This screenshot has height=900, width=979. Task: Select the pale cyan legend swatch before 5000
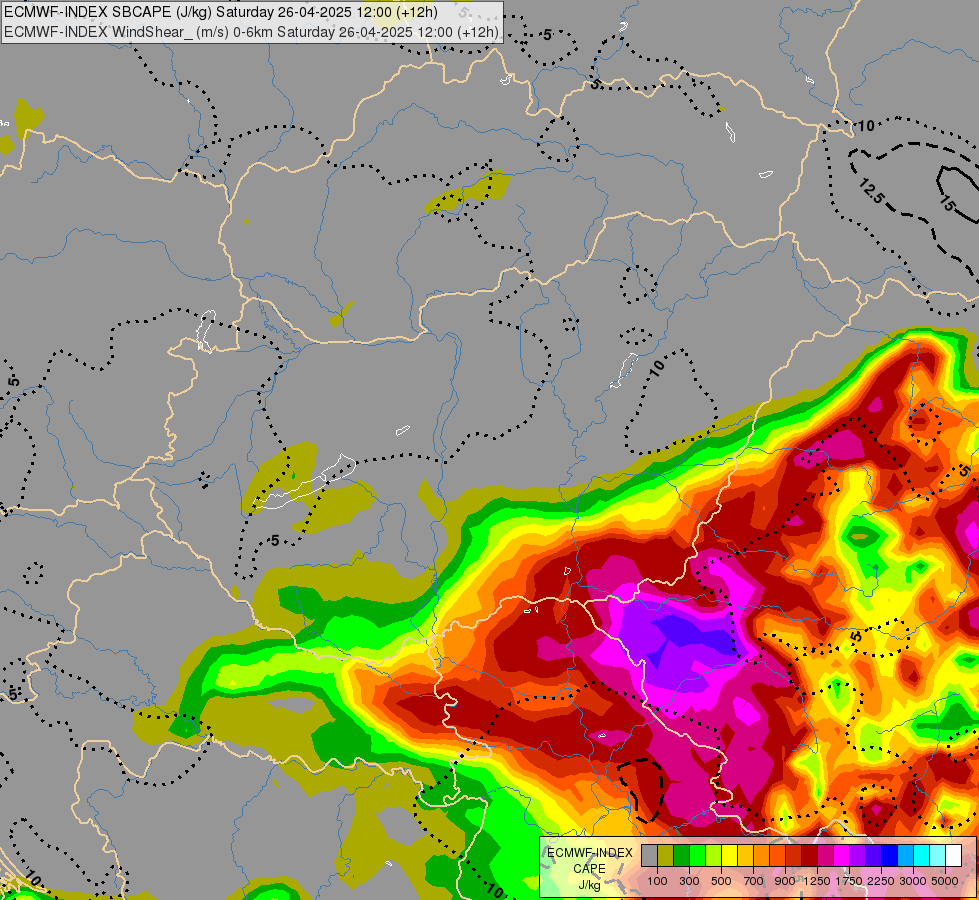coord(937,856)
